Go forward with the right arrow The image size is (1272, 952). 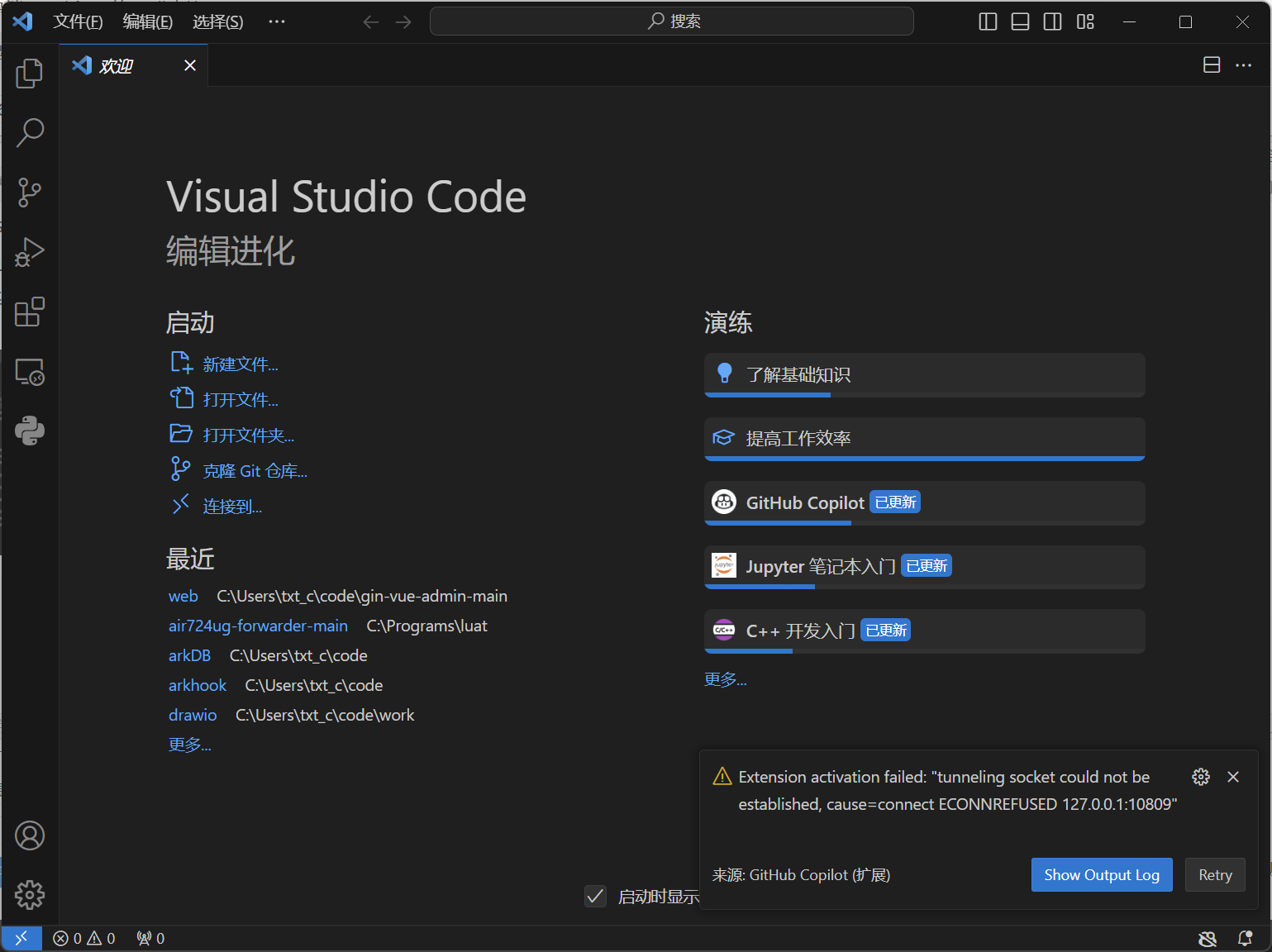coord(403,21)
